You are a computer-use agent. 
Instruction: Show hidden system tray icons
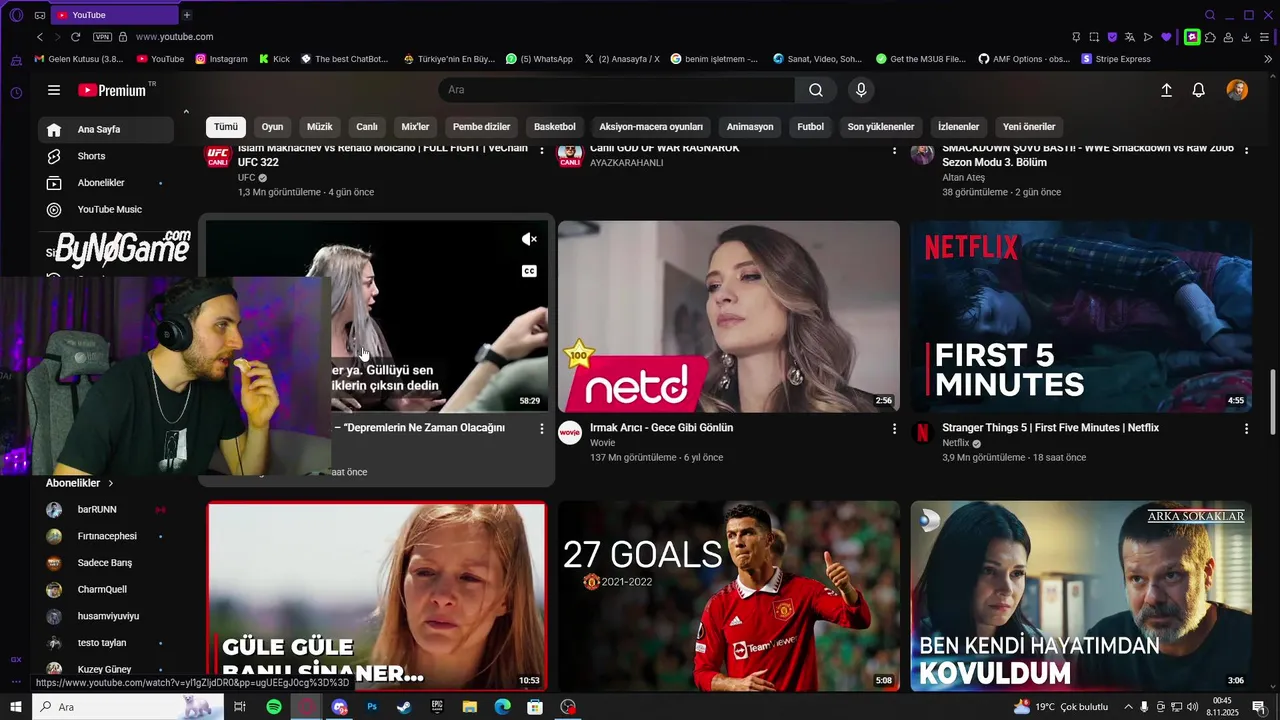tap(1127, 707)
